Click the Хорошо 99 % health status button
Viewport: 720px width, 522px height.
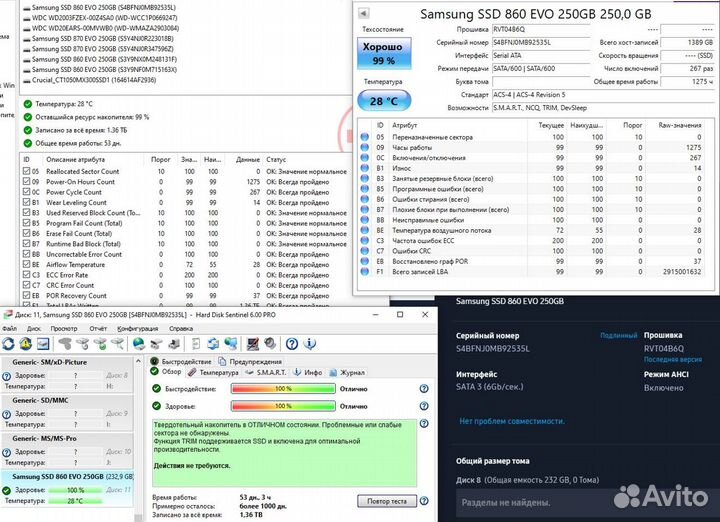[x=384, y=53]
